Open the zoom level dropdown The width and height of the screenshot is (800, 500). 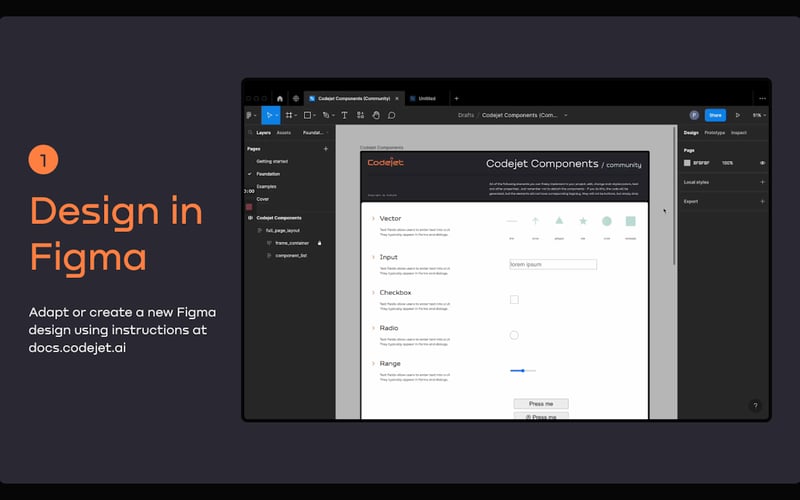click(759, 115)
